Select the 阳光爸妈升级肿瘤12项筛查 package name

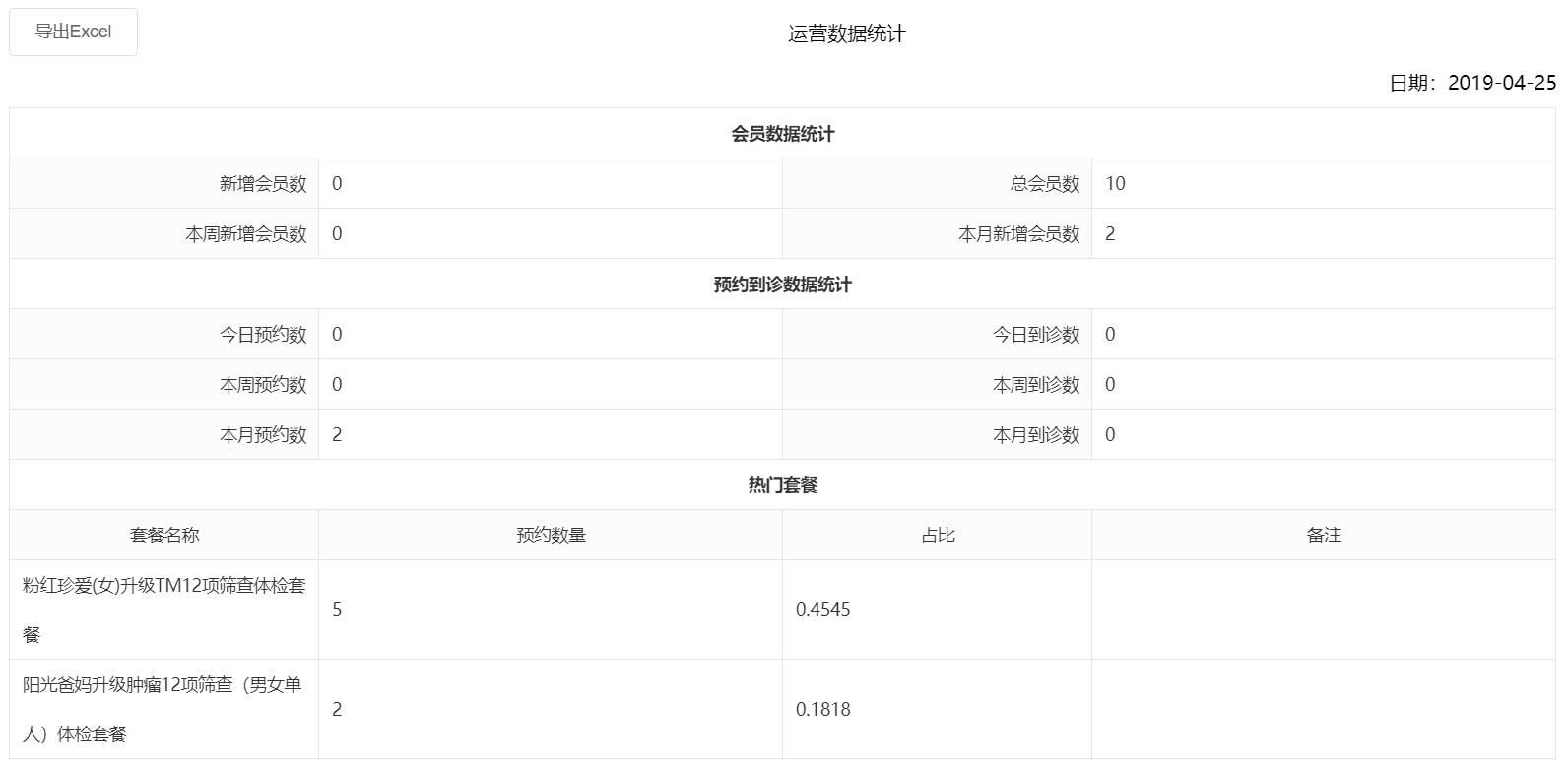pos(163,710)
